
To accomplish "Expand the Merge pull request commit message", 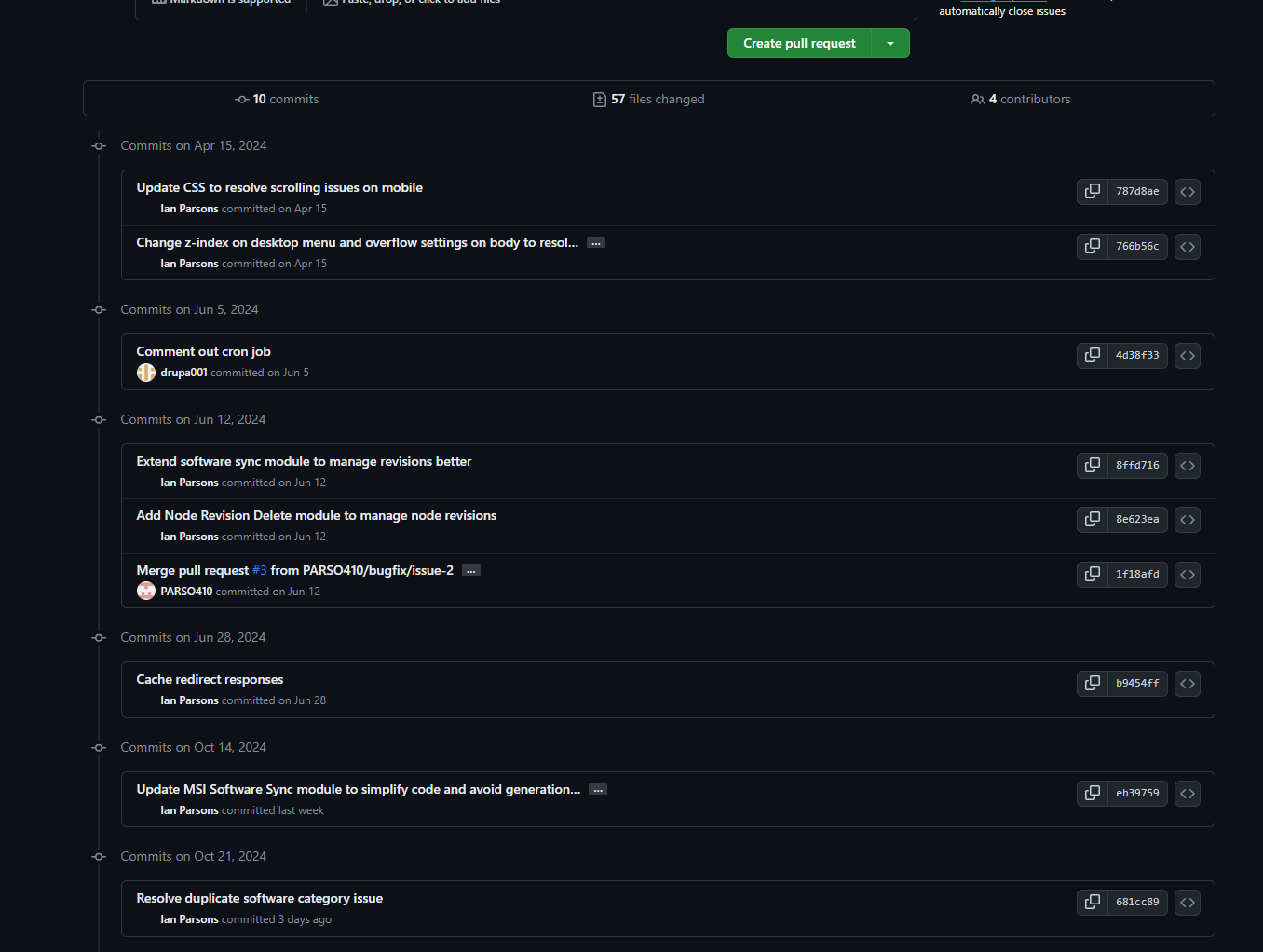I will click(x=471, y=571).
